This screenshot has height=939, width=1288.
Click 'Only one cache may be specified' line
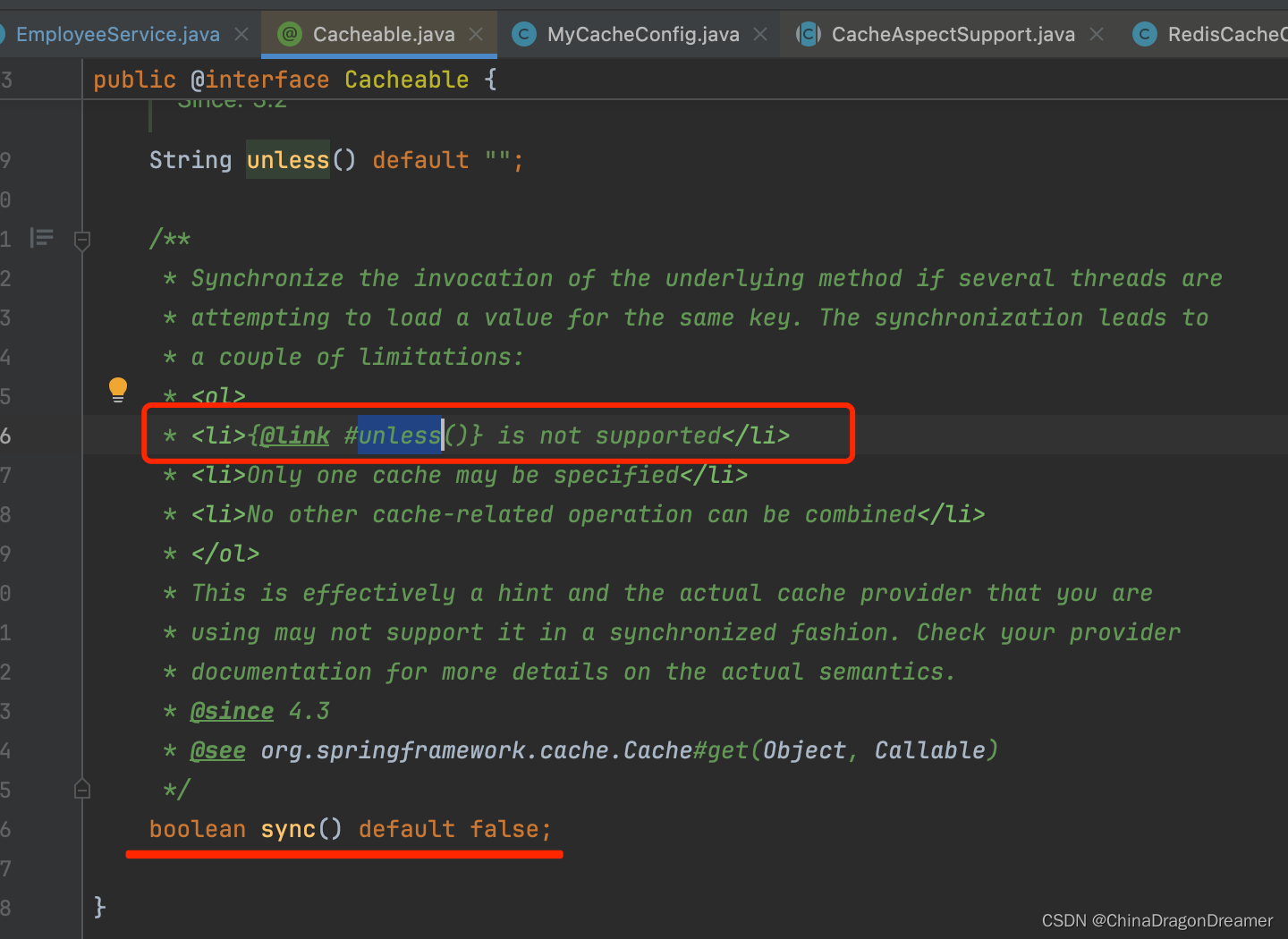pyautogui.click(x=456, y=475)
